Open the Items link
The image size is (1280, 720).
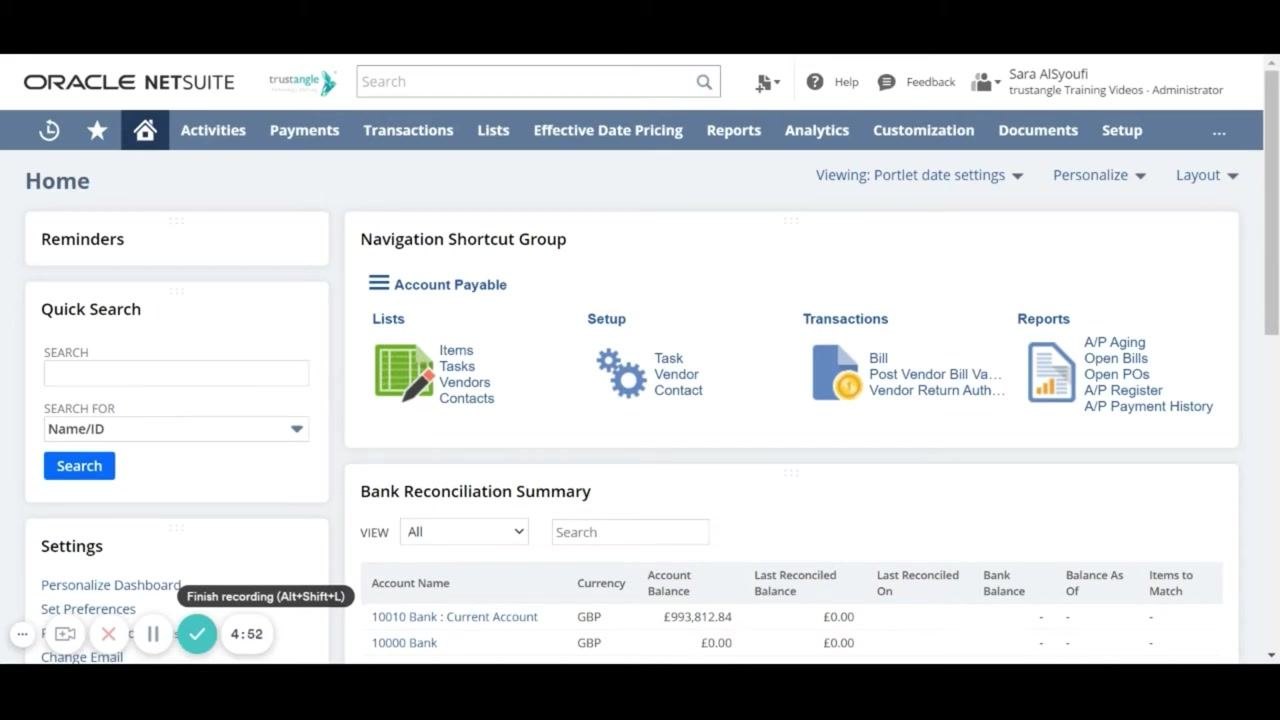[456, 350]
